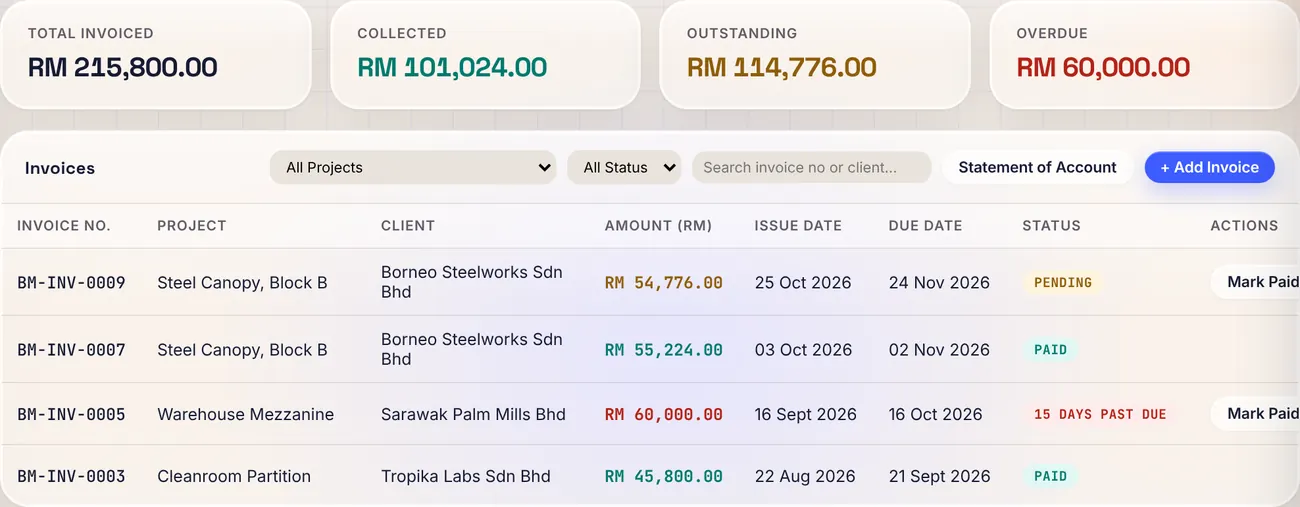Mark invoice BM-INV-0009 as paid
Image resolution: width=1300 pixels, height=507 pixels.
click(x=1256, y=282)
